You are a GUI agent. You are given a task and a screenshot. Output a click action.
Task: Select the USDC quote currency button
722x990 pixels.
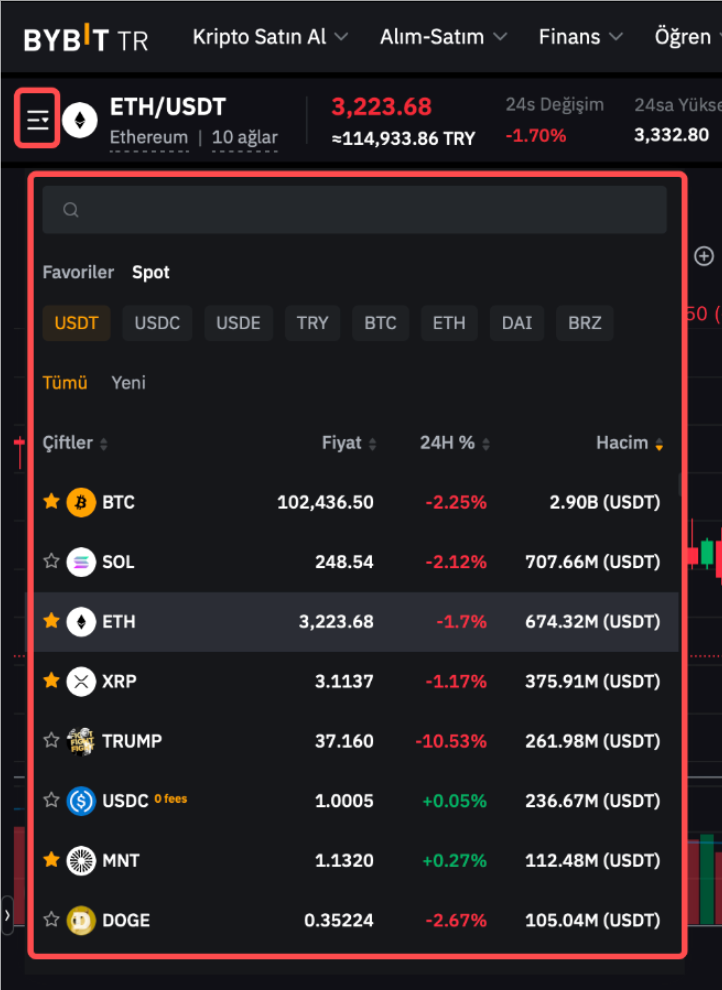(157, 323)
